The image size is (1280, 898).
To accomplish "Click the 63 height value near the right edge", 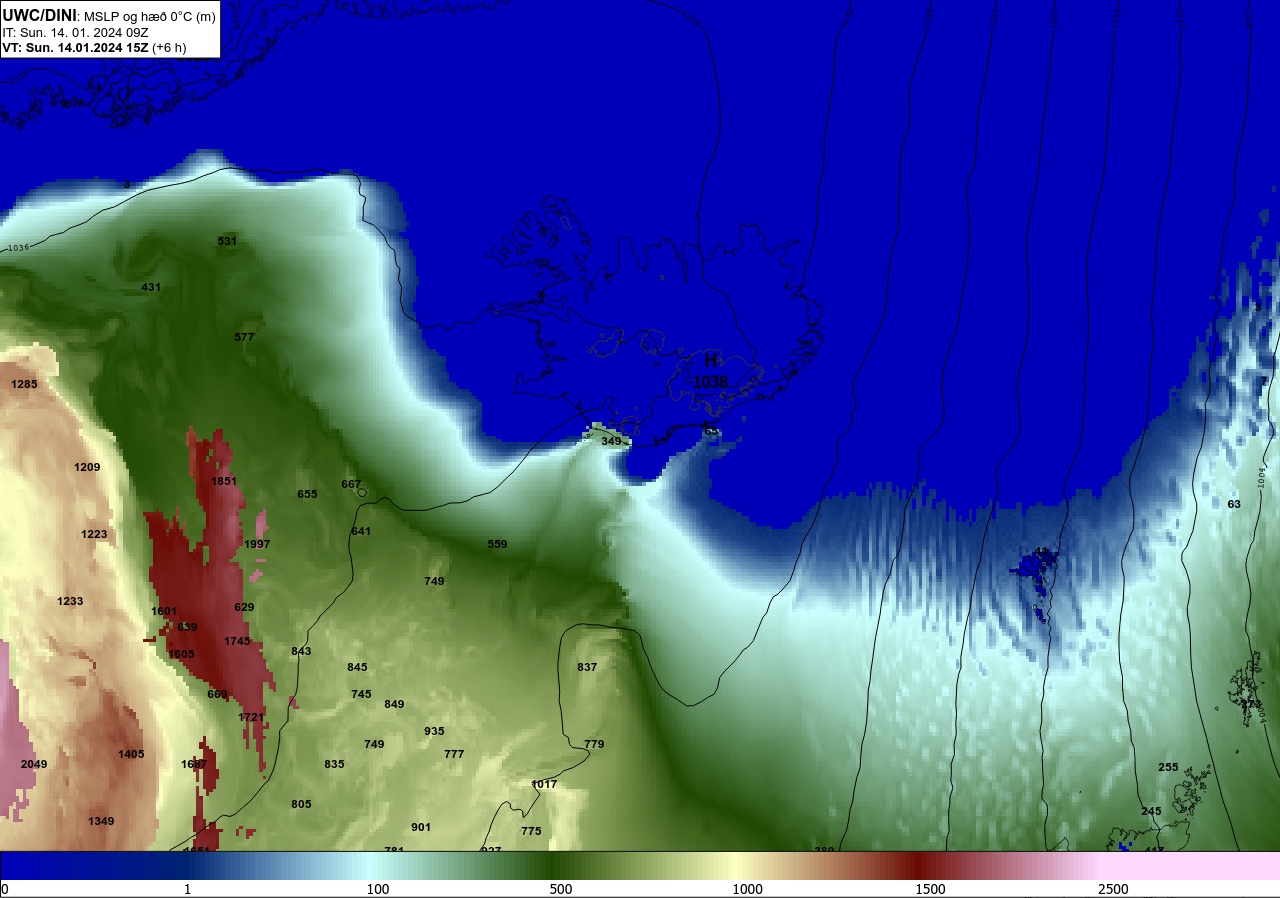I will pyautogui.click(x=1234, y=504).
